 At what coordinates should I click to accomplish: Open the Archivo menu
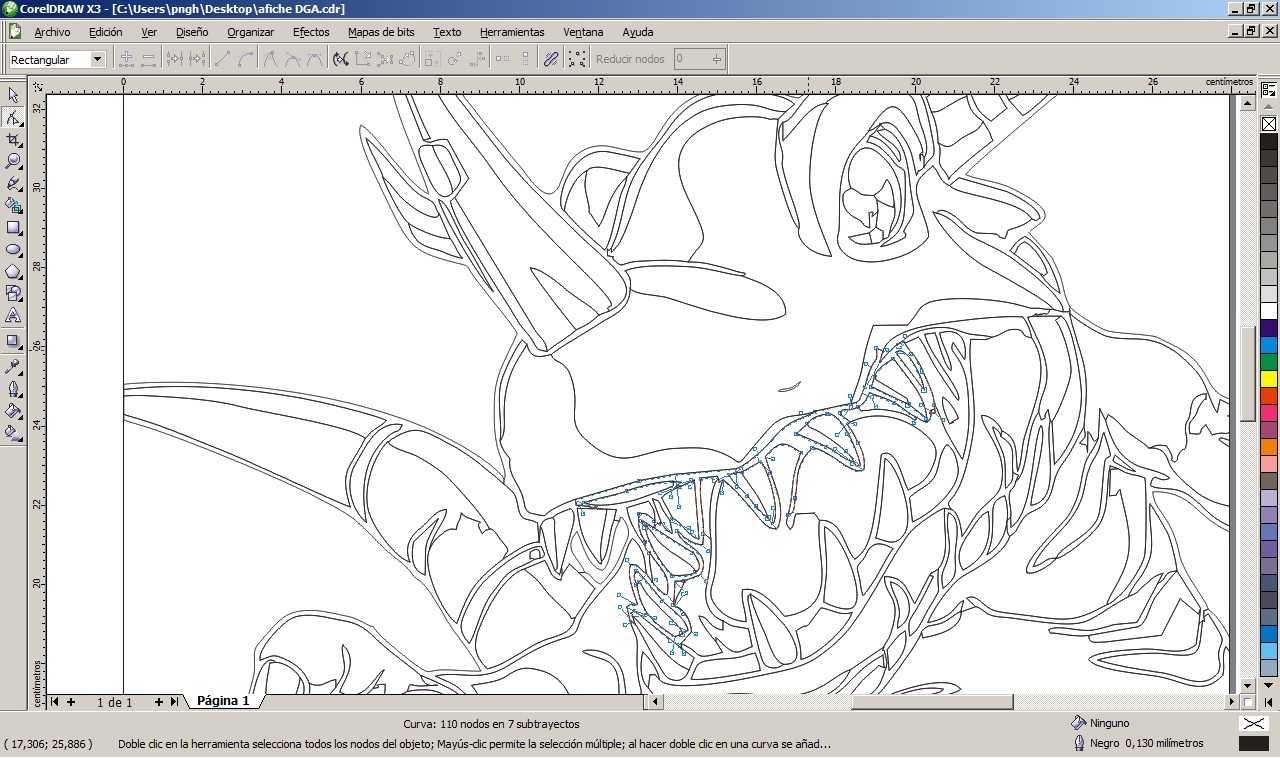[x=52, y=32]
